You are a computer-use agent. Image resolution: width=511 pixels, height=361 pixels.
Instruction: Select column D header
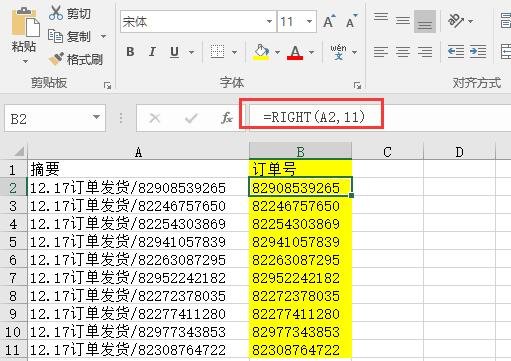coord(459,152)
